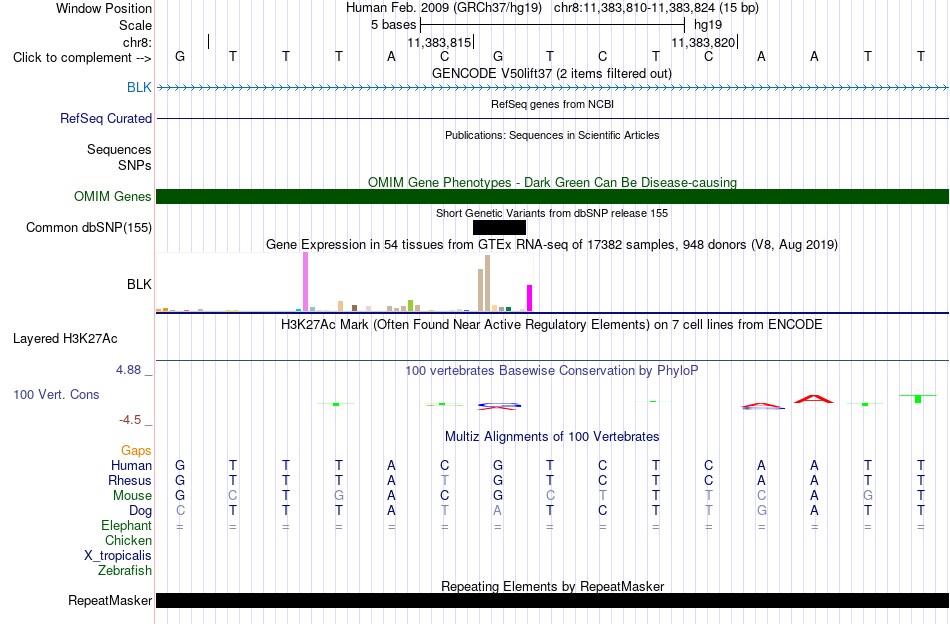Click the black BLK GTEx expression label
The image size is (950, 624).
pyautogui.click(x=139, y=284)
